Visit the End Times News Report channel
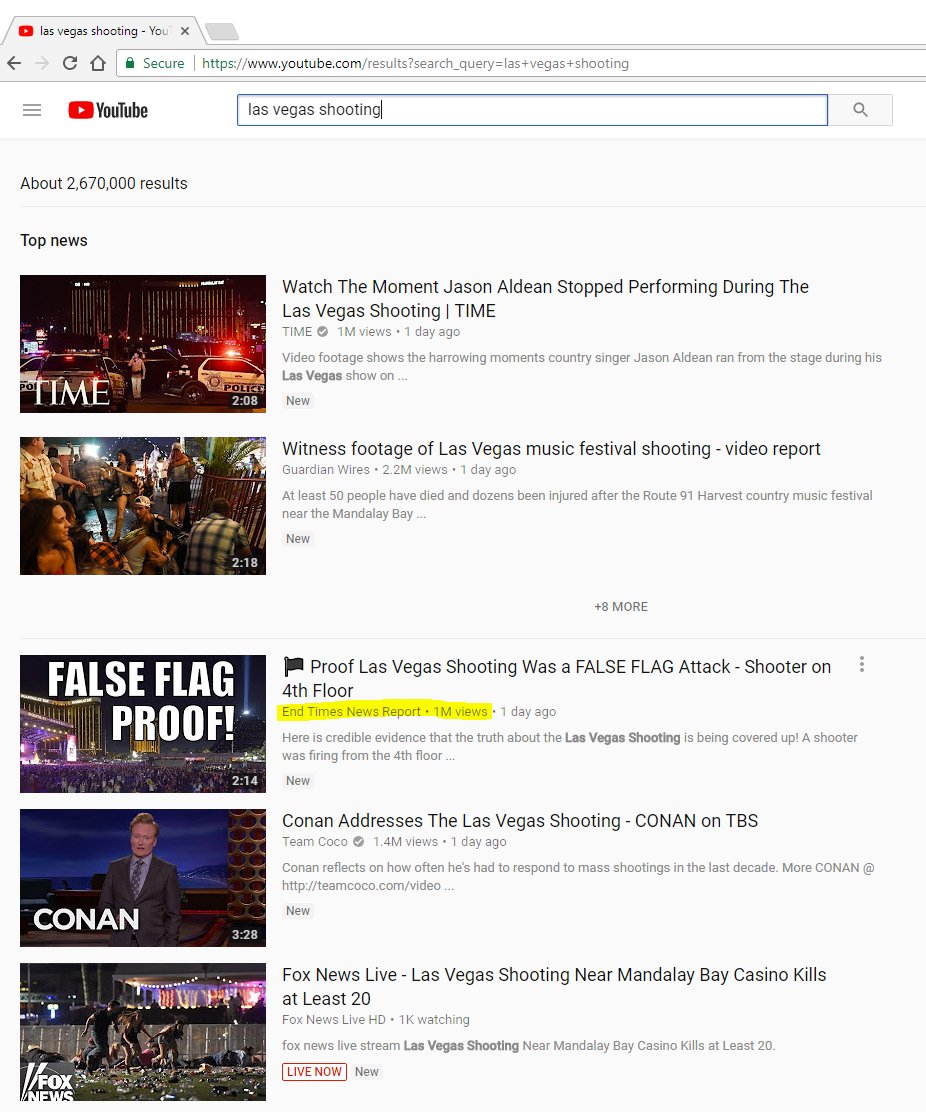 point(351,711)
